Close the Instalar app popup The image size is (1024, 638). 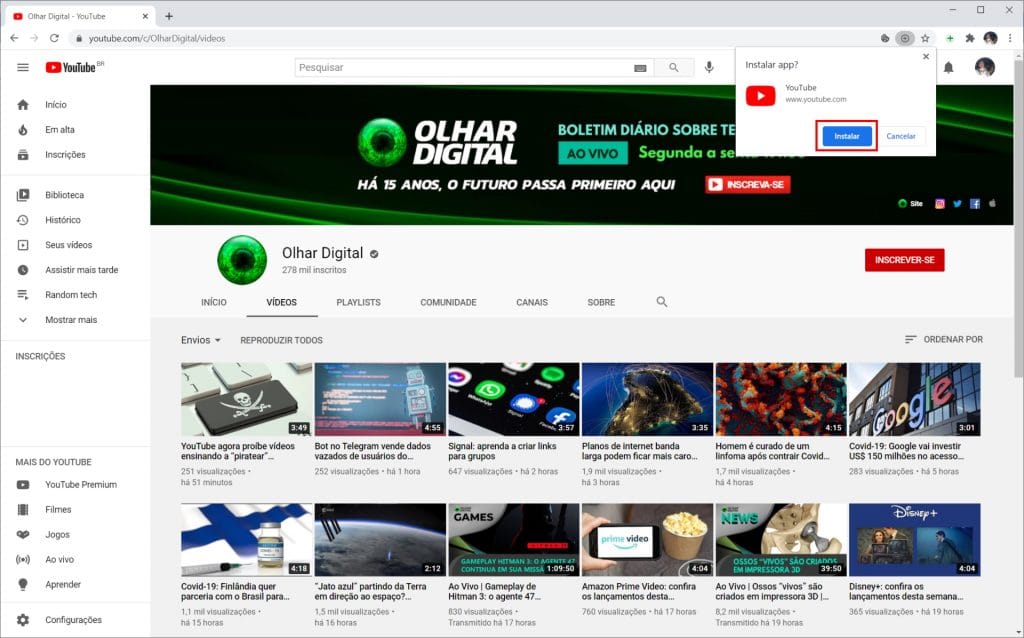(925, 57)
